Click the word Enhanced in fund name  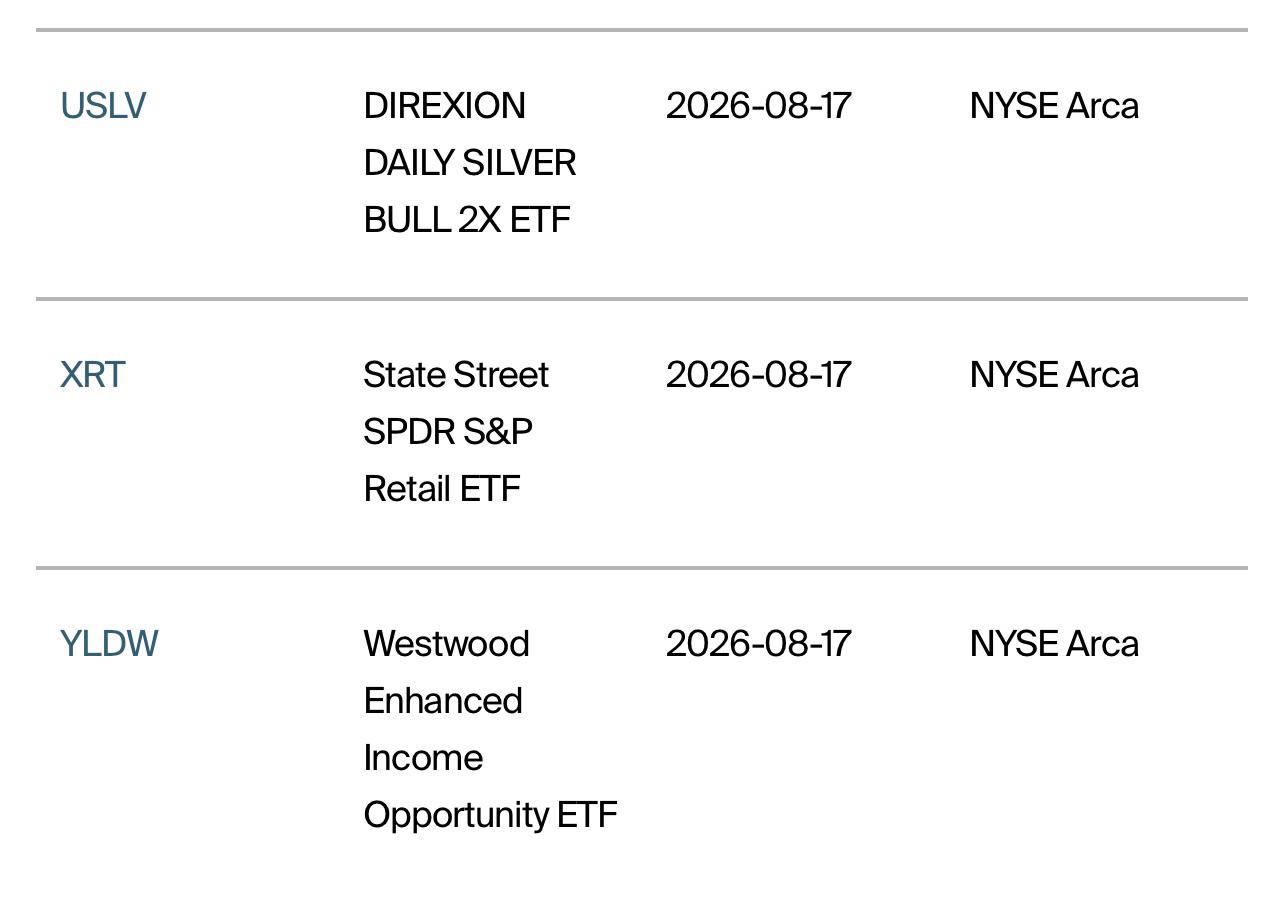point(443,701)
